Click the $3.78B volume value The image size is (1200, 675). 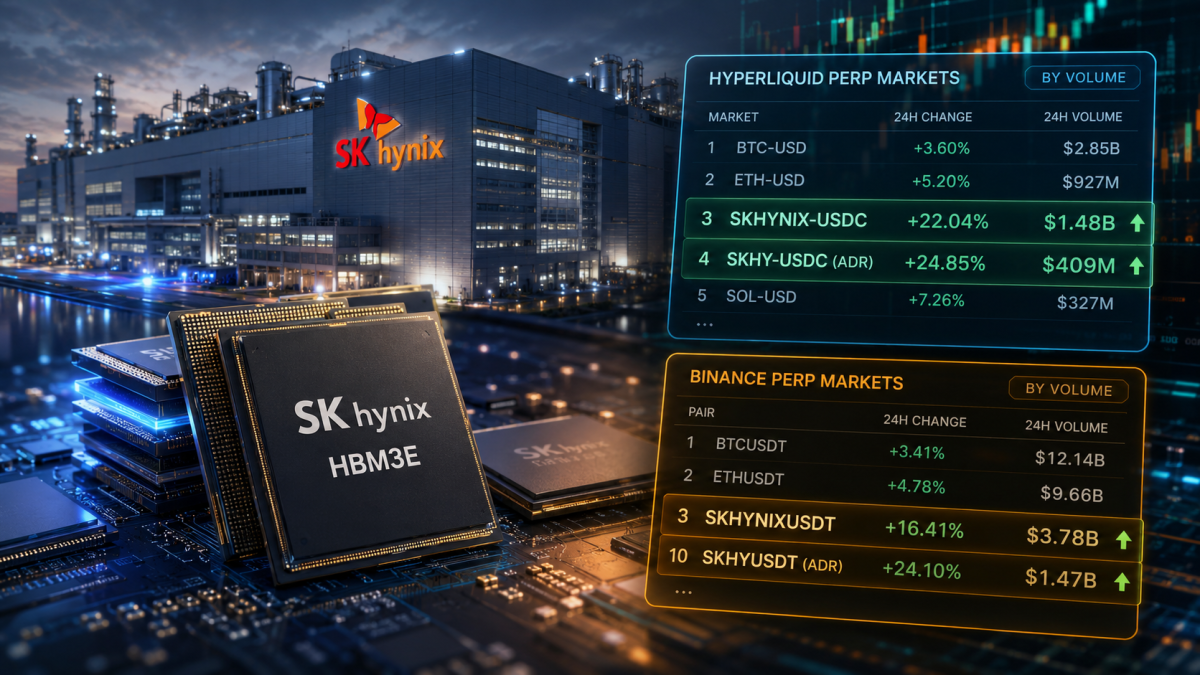click(1063, 538)
